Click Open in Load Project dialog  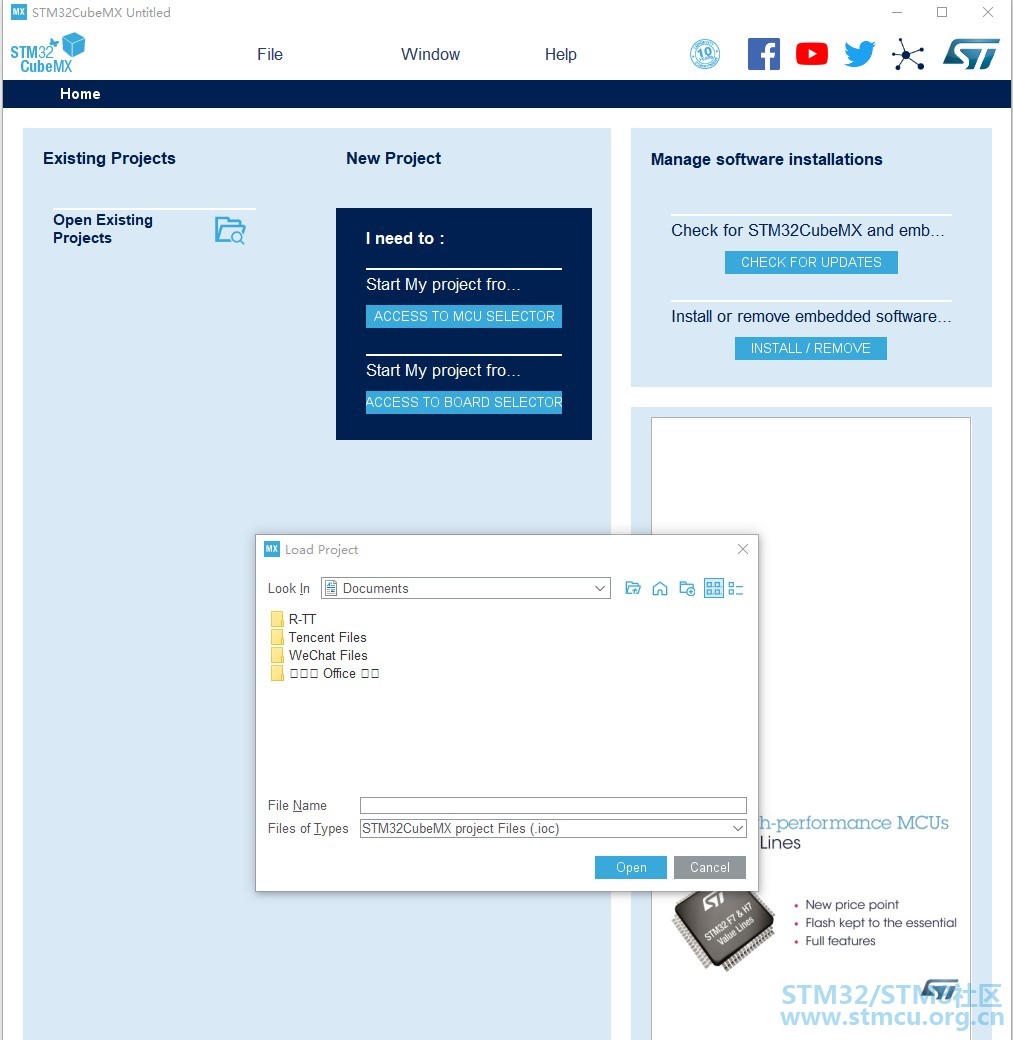631,868
